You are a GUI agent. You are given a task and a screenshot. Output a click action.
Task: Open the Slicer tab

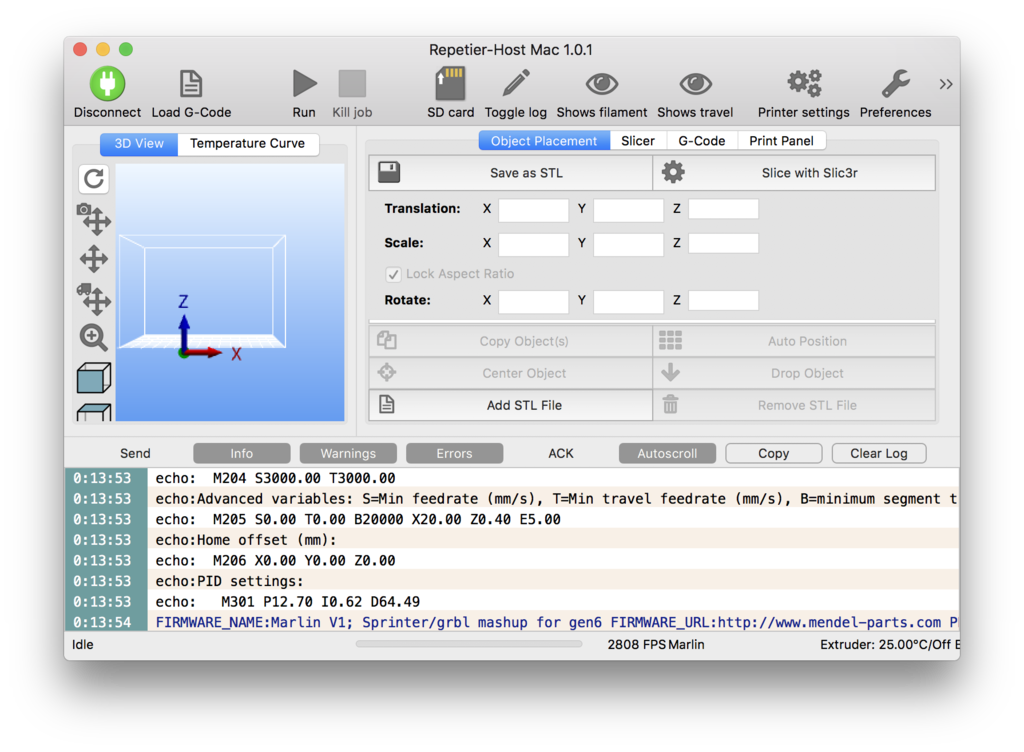pos(638,141)
